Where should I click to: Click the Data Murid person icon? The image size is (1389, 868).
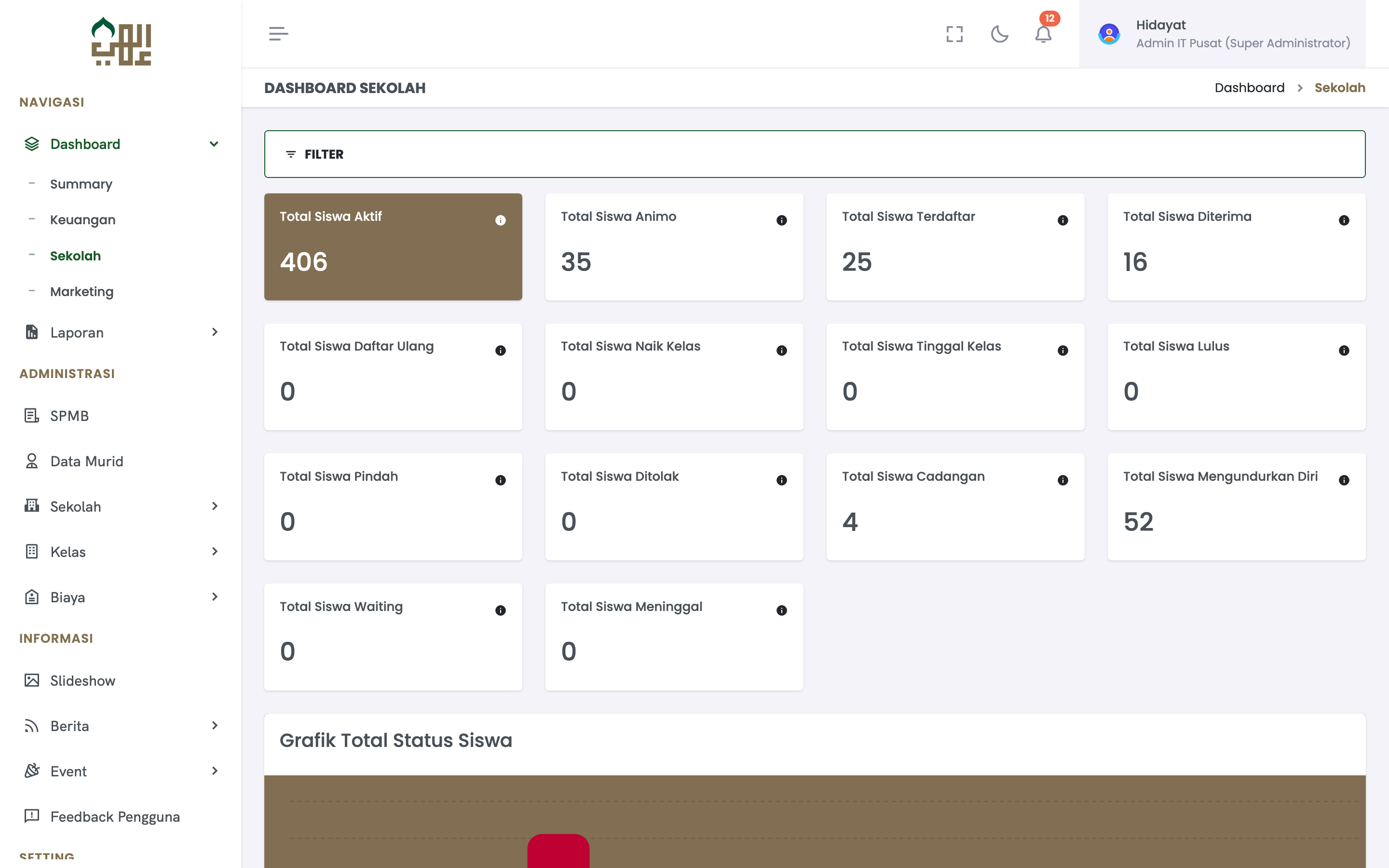click(31, 461)
